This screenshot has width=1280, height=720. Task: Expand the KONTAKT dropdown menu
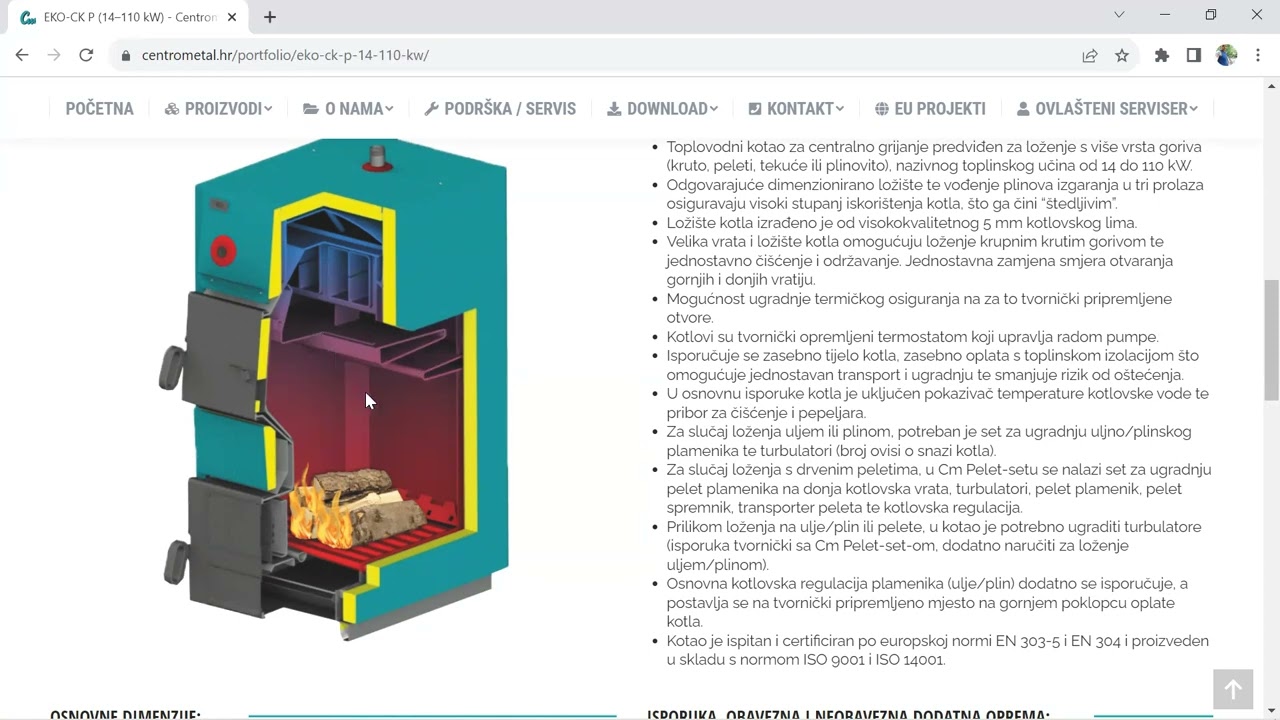[796, 109]
